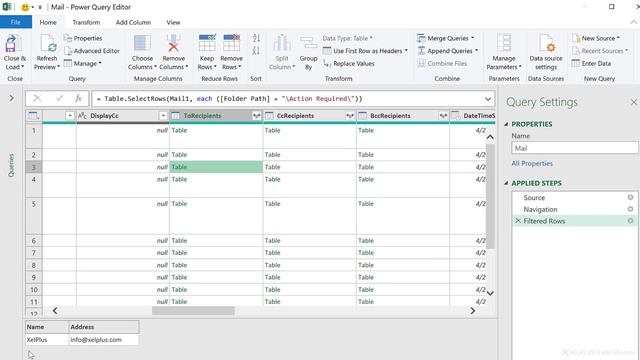Delete the Filtered Rows step

tap(518, 221)
